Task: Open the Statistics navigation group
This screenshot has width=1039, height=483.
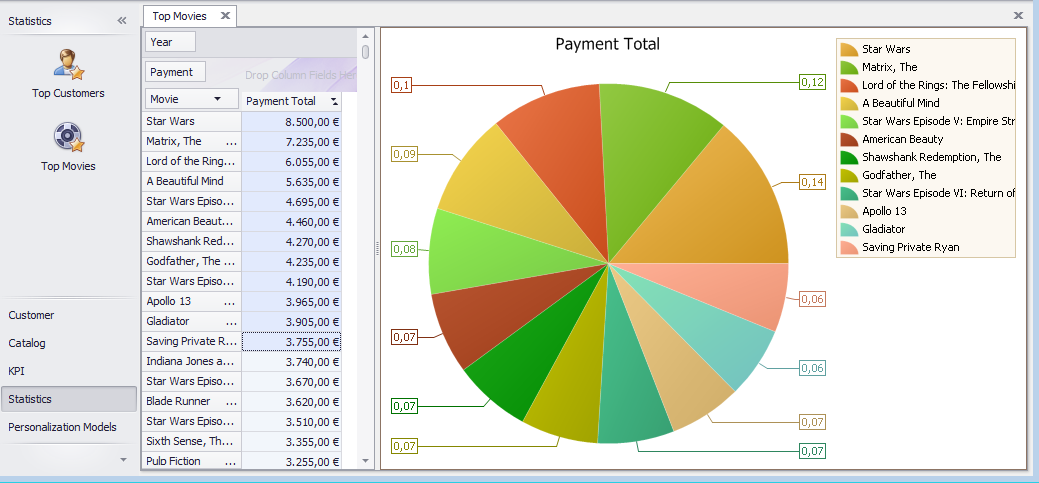Action: [69, 399]
